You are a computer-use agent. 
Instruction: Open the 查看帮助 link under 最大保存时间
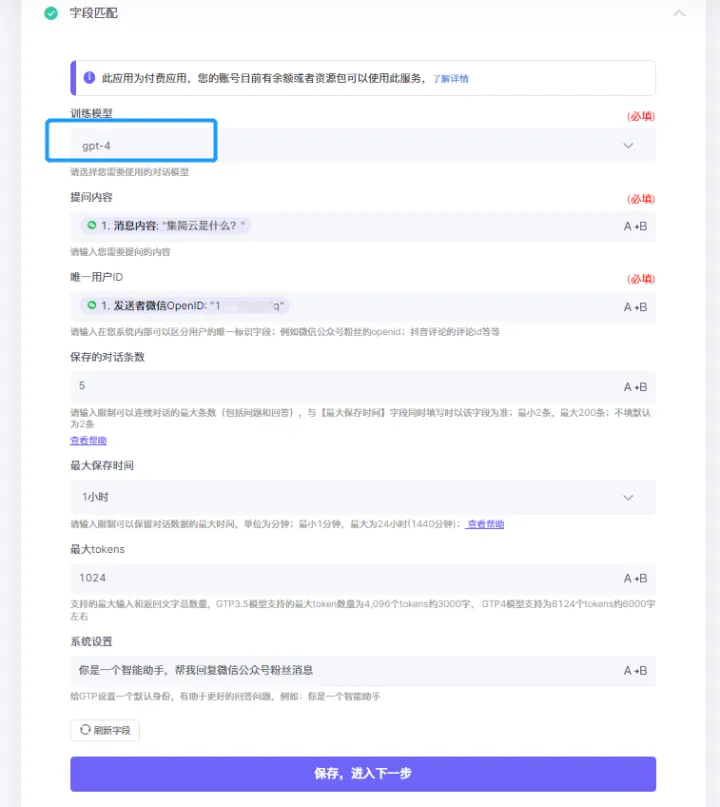[485, 524]
